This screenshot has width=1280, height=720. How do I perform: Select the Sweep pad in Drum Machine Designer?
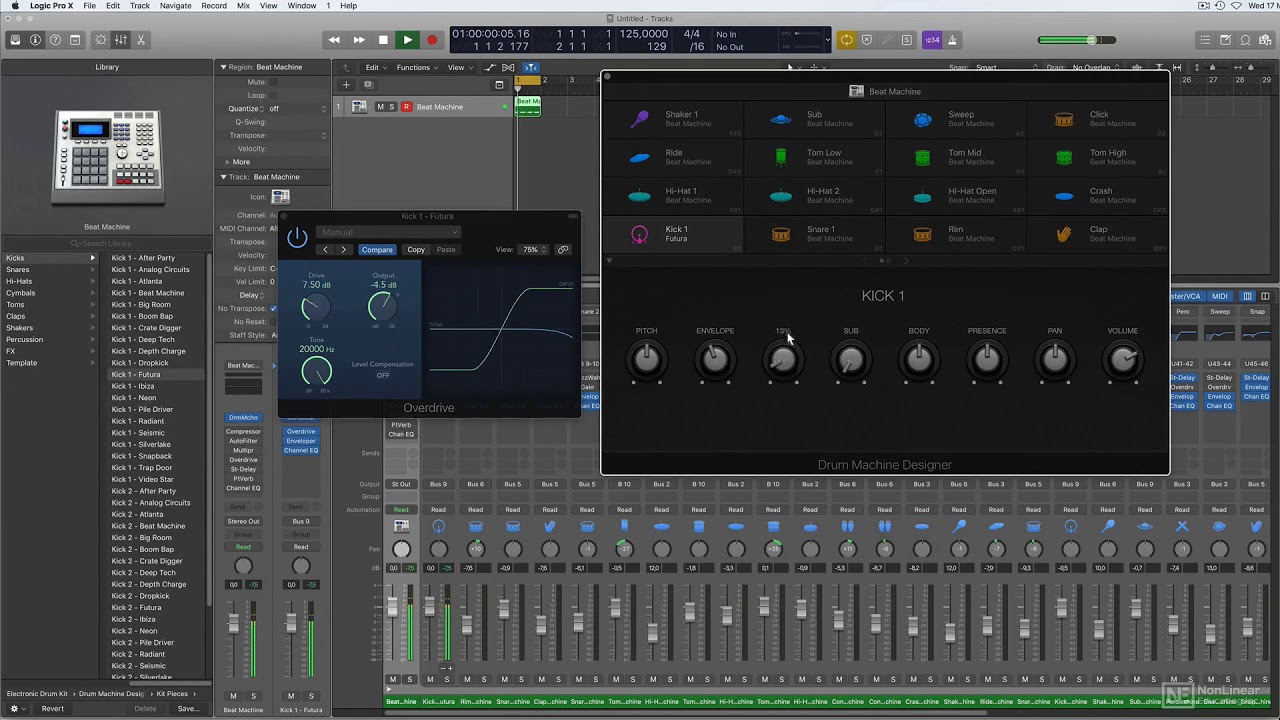pyautogui.click(x=955, y=119)
